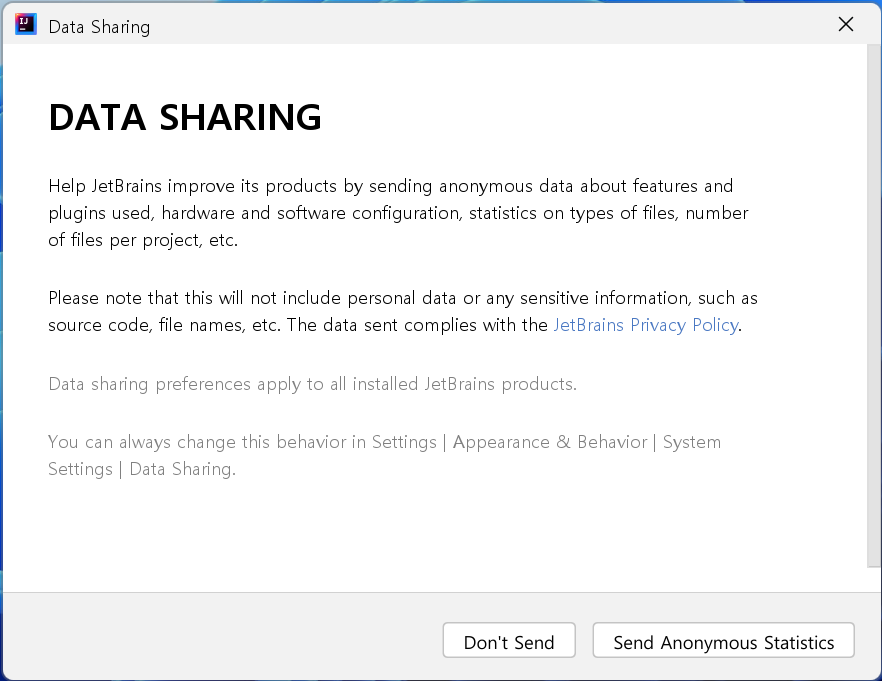
Task: Click the gray footer left of Don't Send
Action: click(220, 640)
